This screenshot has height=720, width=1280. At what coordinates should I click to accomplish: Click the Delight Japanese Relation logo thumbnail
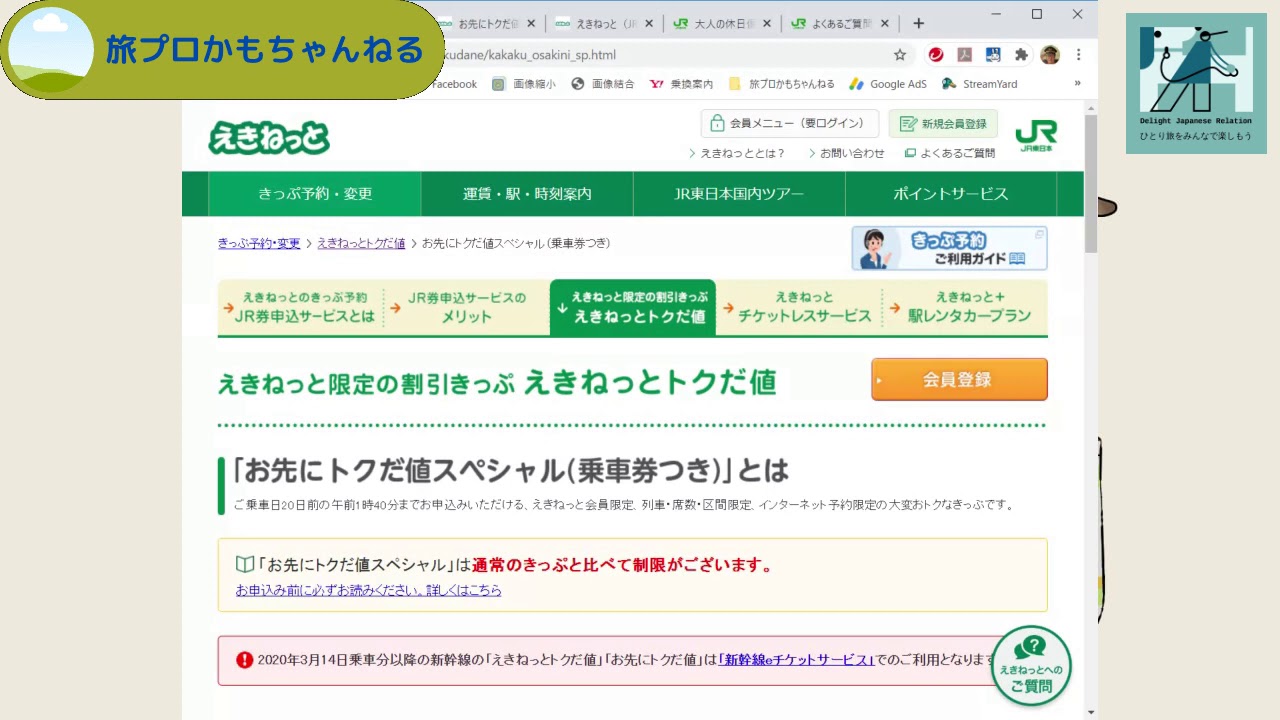pos(1196,83)
